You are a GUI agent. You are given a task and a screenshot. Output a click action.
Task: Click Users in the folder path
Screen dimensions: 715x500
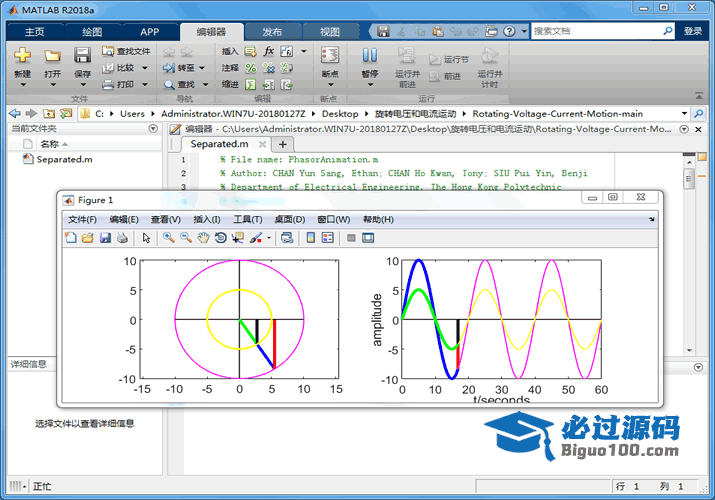click(x=132, y=113)
